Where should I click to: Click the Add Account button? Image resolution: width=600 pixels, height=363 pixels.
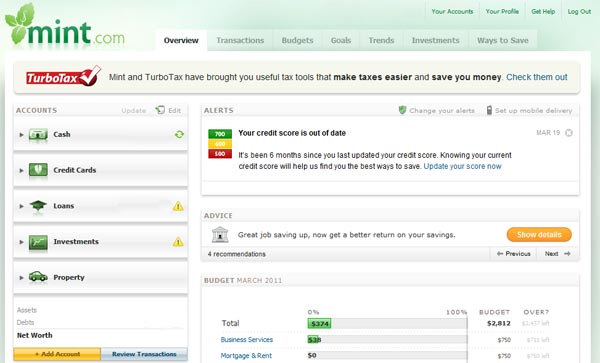(x=57, y=354)
